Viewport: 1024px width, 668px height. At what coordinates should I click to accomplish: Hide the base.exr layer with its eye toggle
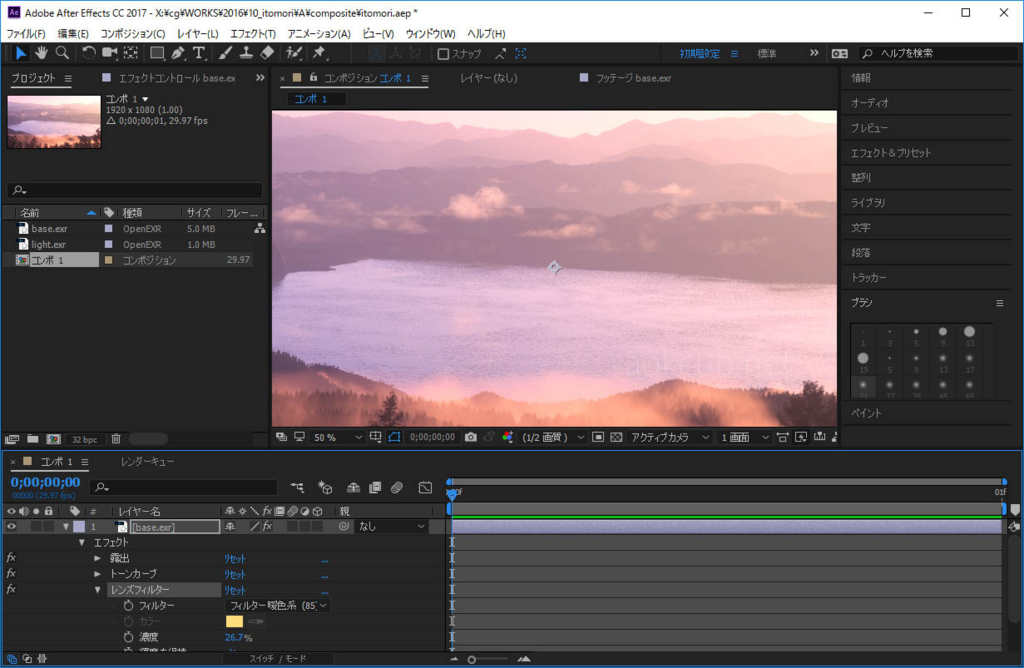point(11,526)
